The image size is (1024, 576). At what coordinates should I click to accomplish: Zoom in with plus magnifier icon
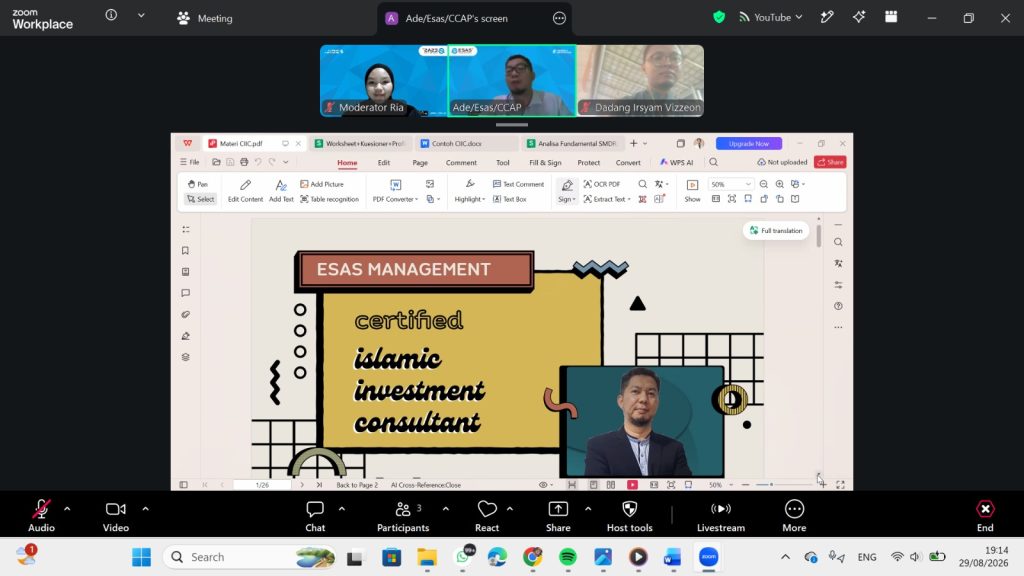(780, 184)
